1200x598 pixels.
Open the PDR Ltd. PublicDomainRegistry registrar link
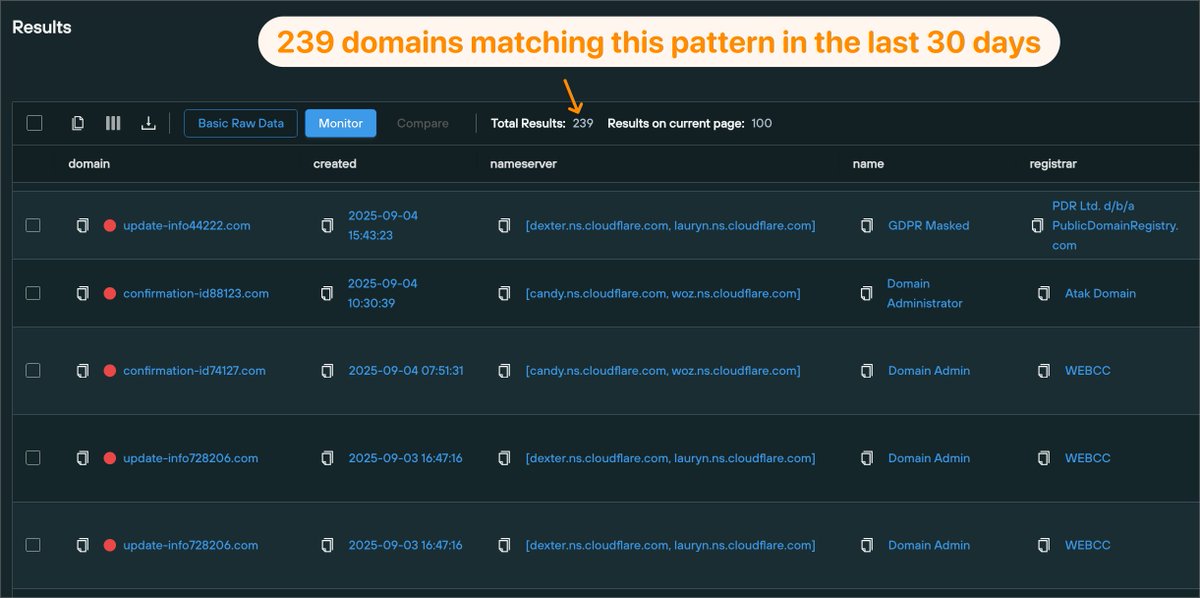1113,225
